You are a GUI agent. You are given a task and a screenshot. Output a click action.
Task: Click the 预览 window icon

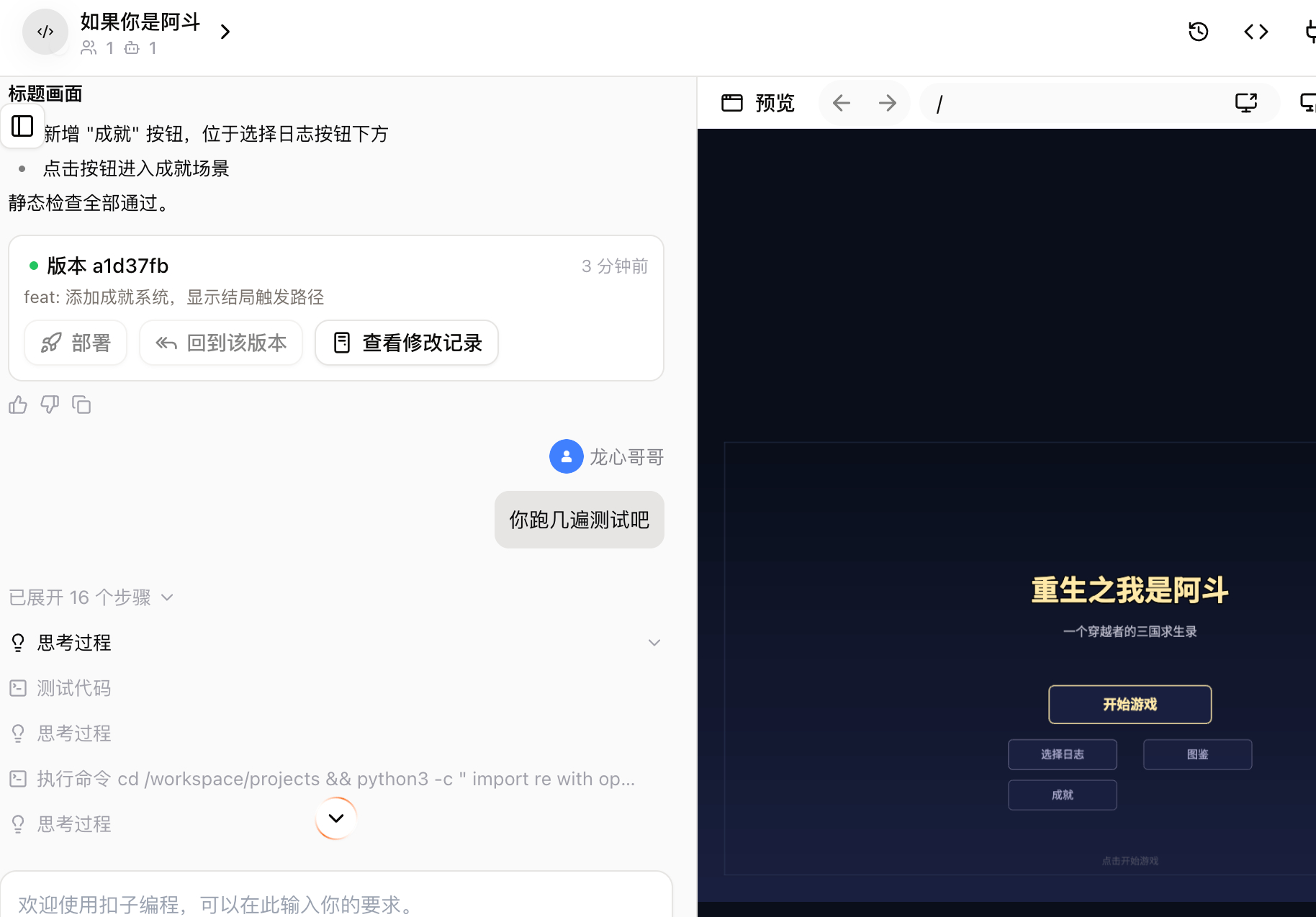point(732,104)
